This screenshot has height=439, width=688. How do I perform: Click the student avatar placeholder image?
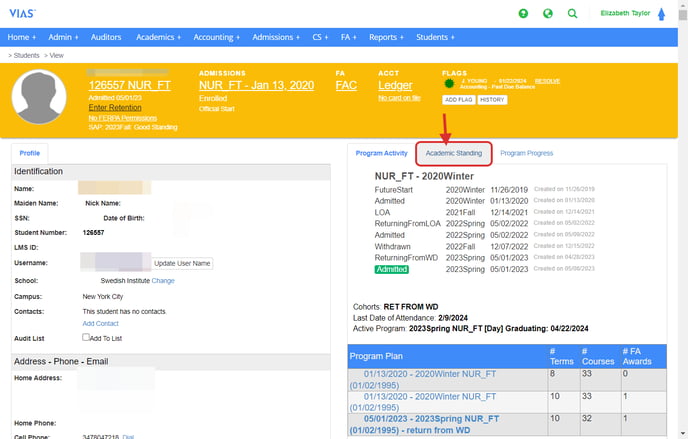coord(39,97)
